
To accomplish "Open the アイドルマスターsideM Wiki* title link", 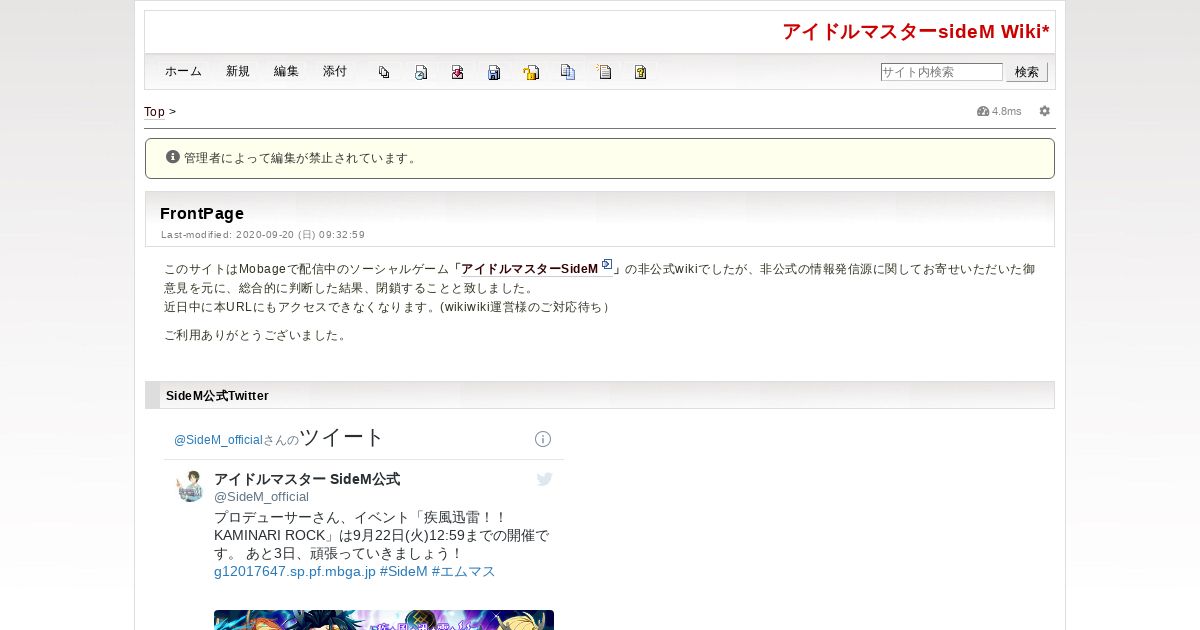I will point(916,32).
